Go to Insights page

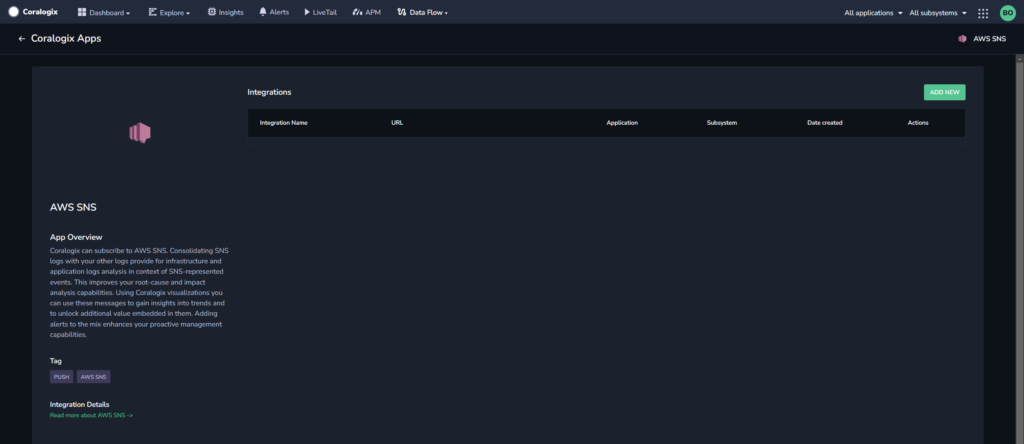(x=225, y=12)
